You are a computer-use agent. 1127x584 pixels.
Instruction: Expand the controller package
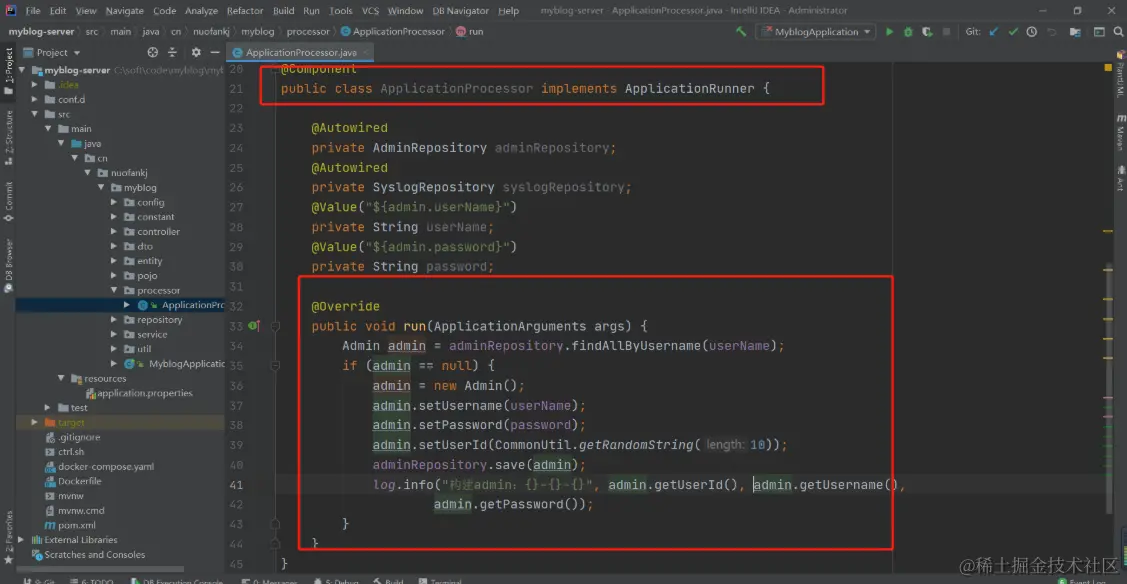[114, 232]
